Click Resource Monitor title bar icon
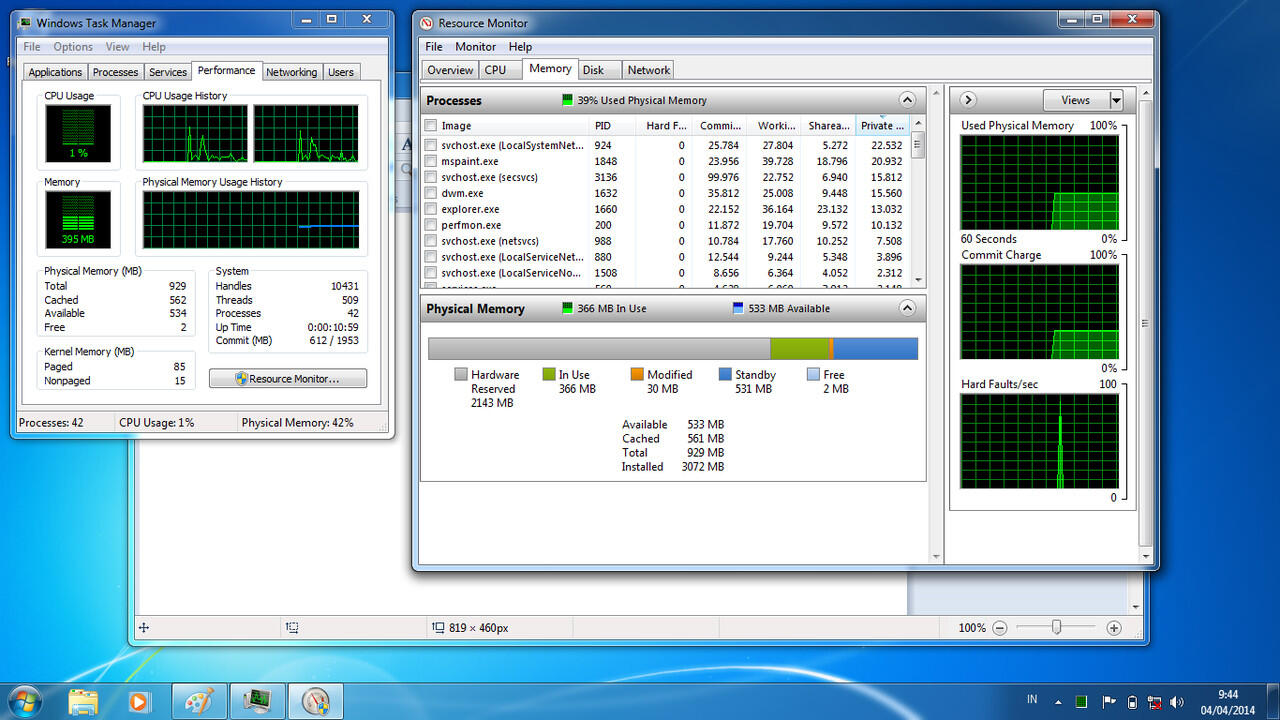The width and height of the screenshot is (1280, 720). [427, 23]
